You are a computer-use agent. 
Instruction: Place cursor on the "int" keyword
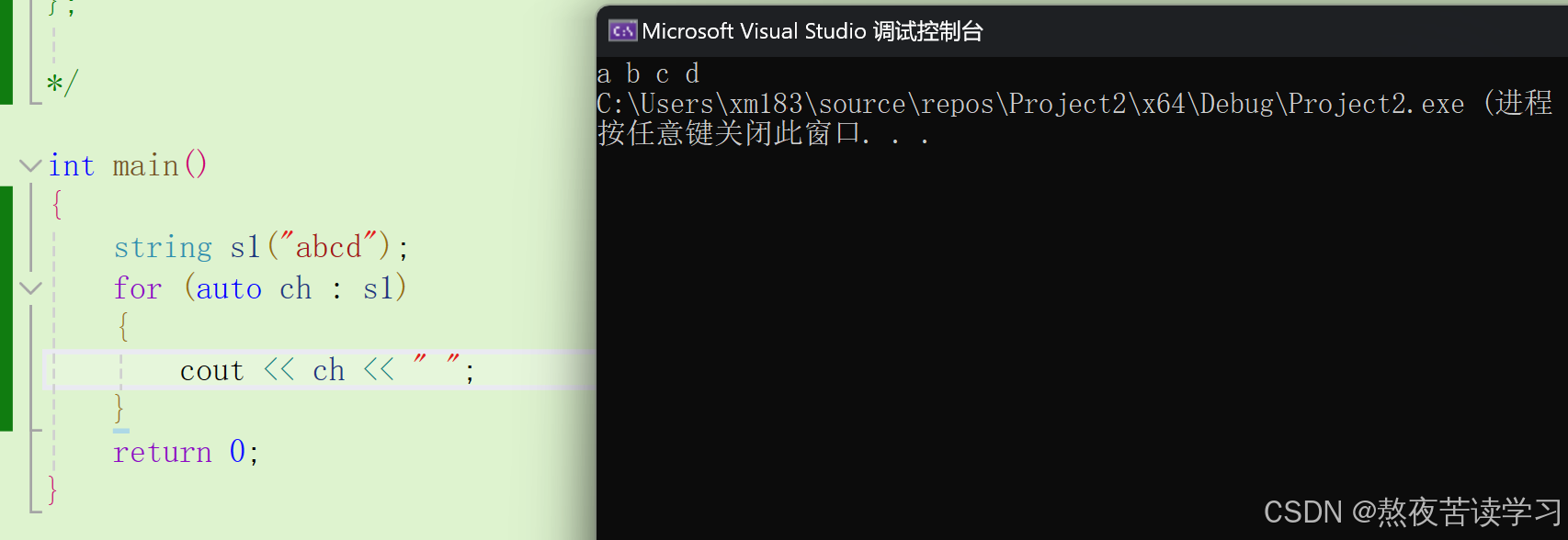pos(71,166)
